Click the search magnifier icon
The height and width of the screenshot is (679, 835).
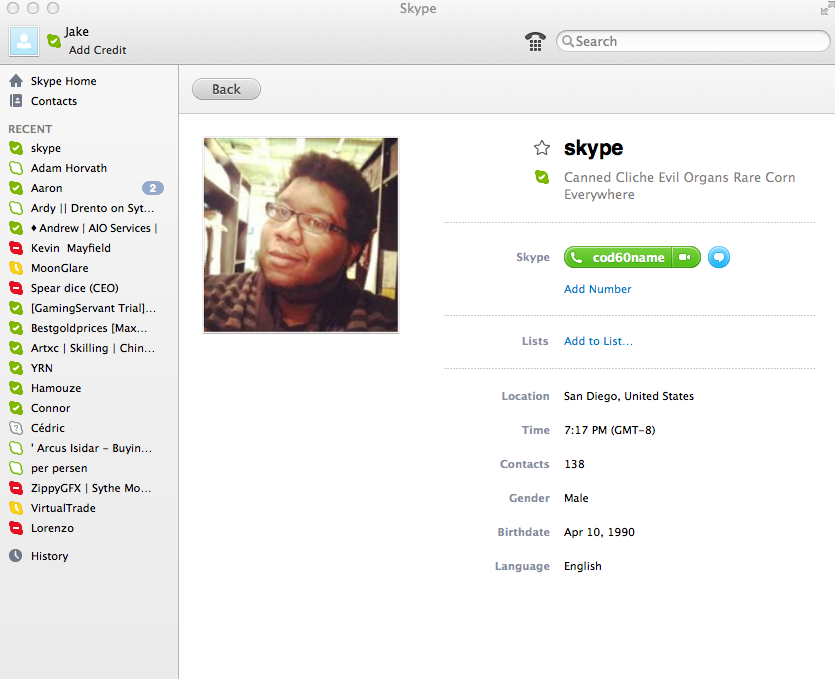tap(568, 41)
